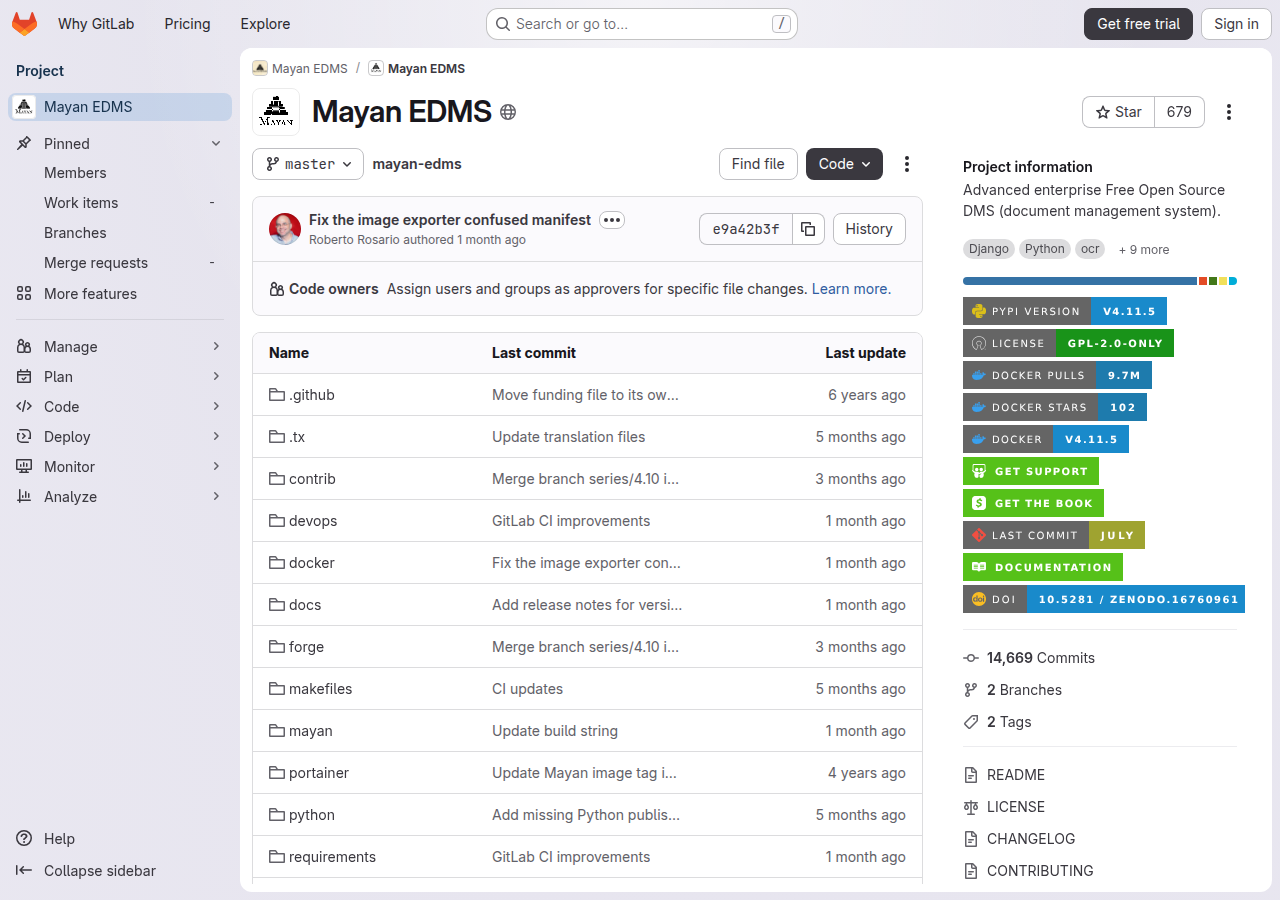Open Explore in top navigation
This screenshot has width=1280, height=900.
click(265, 24)
